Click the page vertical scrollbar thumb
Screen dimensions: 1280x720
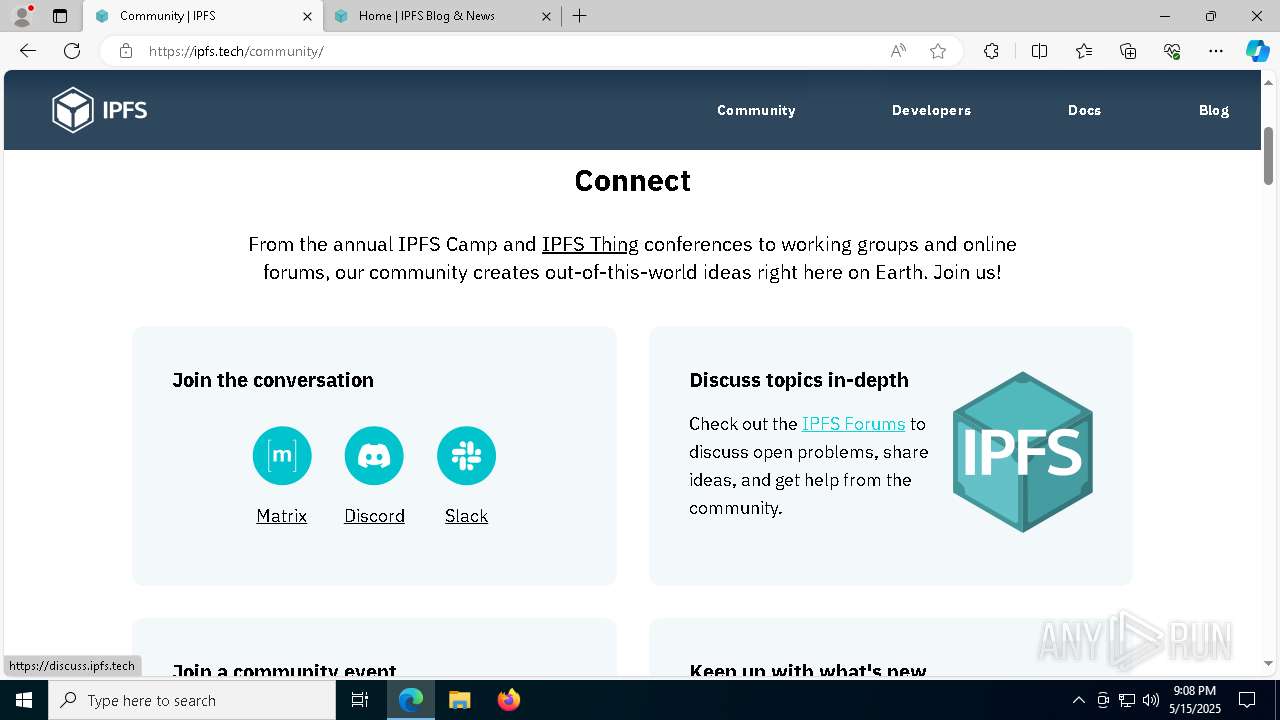point(1269,155)
